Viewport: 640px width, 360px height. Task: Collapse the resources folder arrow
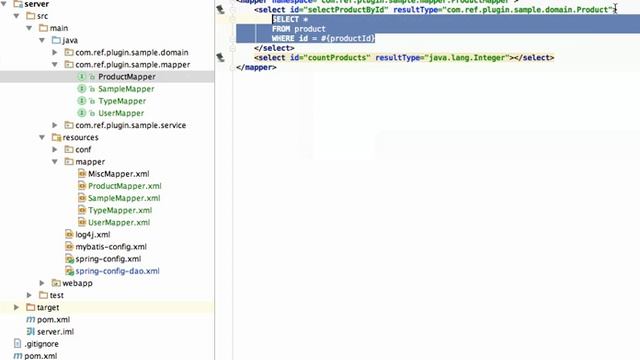(42, 138)
